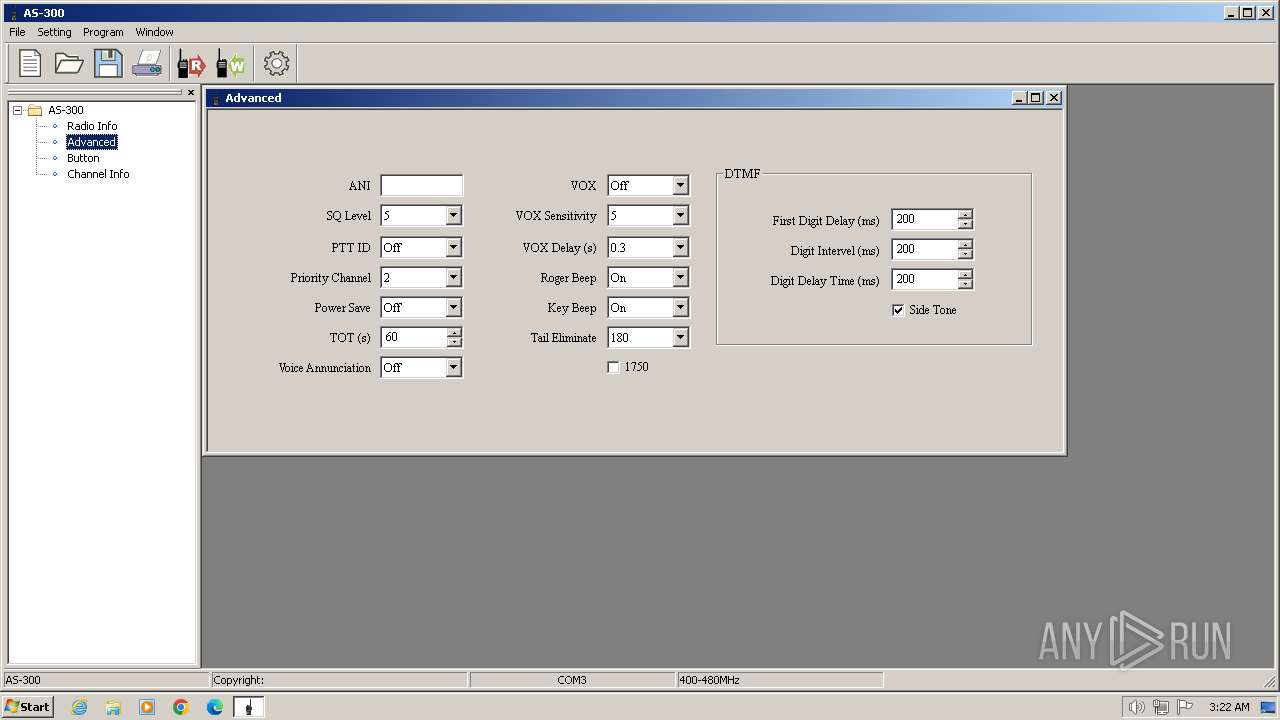Uncheck the Side Tone checkbox
1280x720 pixels.
pyautogui.click(x=898, y=310)
